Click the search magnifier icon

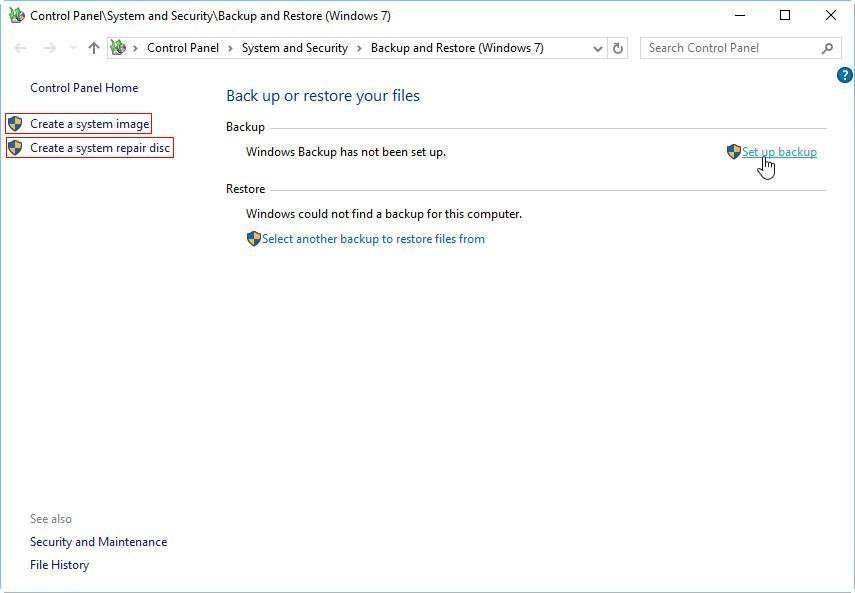click(x=827, y=48)
